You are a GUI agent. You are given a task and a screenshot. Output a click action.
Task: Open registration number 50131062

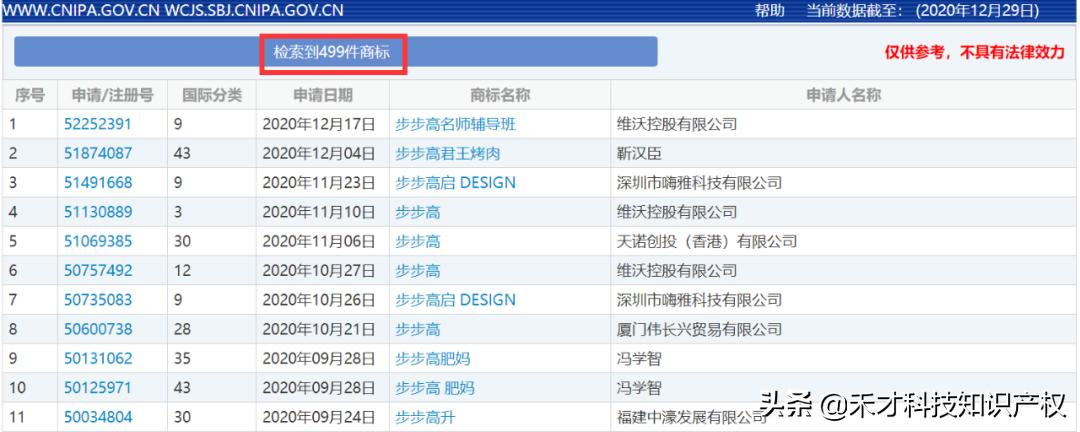[97, 358]
